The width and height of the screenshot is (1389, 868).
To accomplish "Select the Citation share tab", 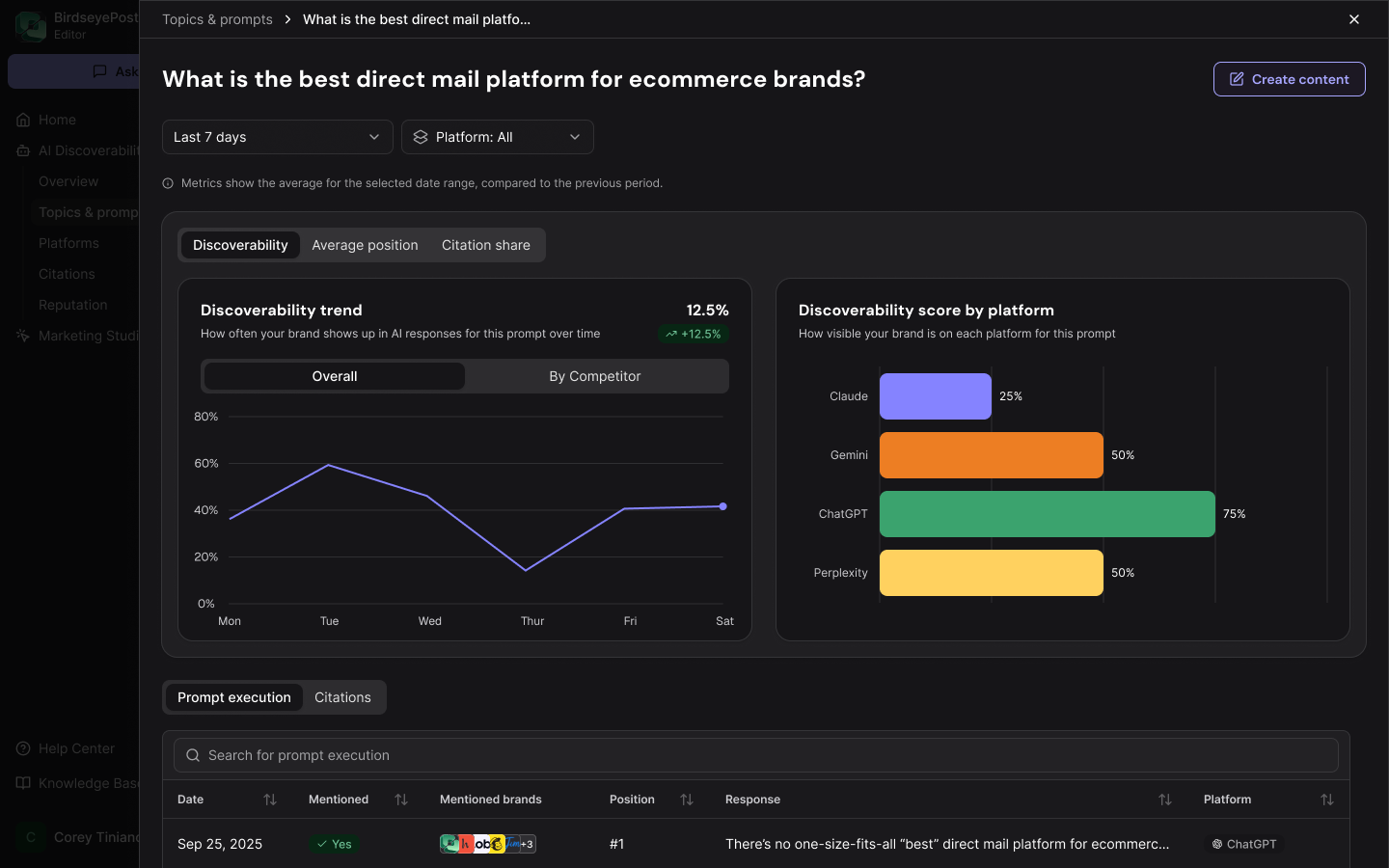I will click(x=486, y=245).
